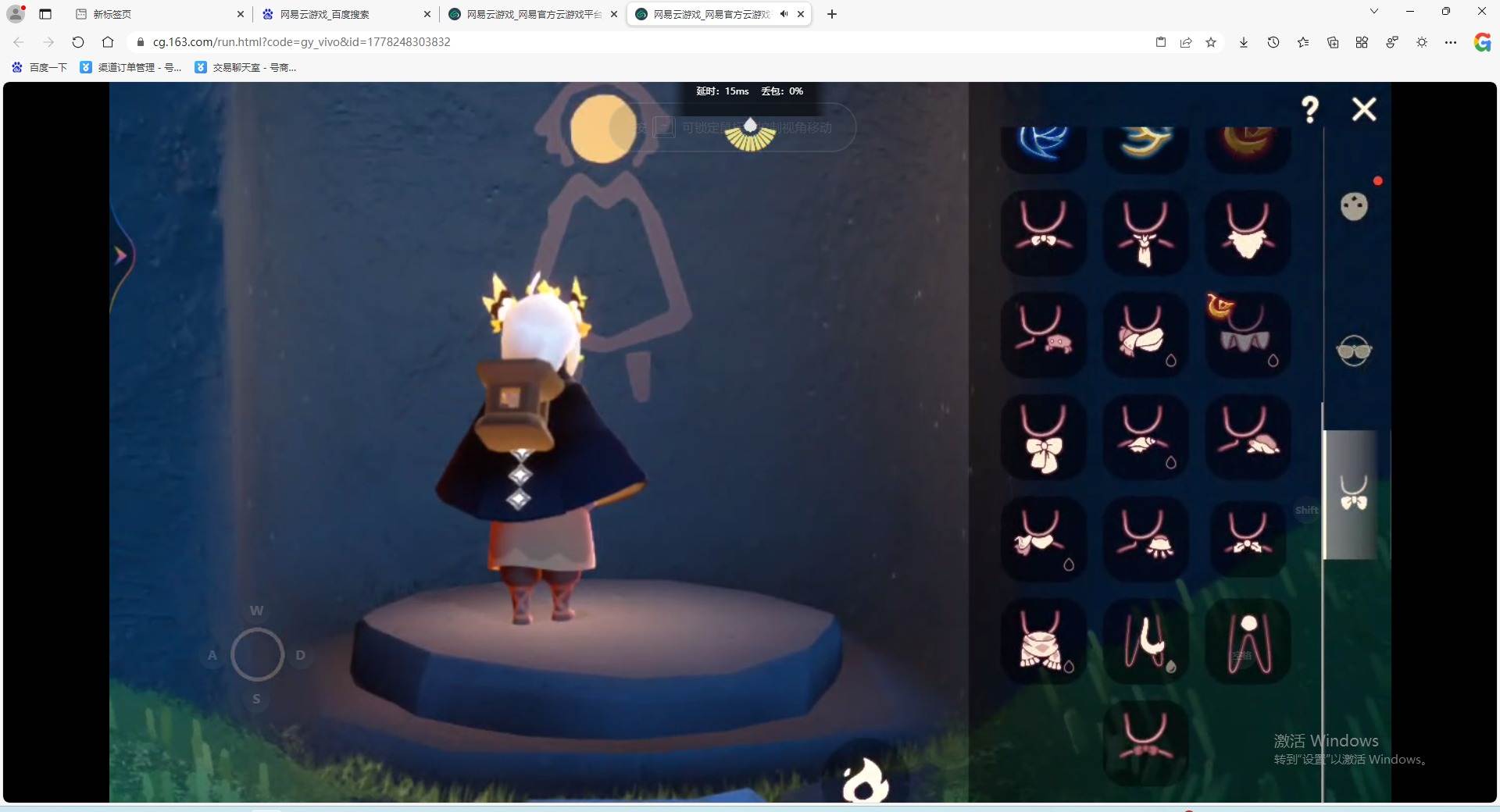The height and width of the screenshot is (812, 1500).
Task: Open the 百度一下 bookmark
Action: [x=39, y=68]
